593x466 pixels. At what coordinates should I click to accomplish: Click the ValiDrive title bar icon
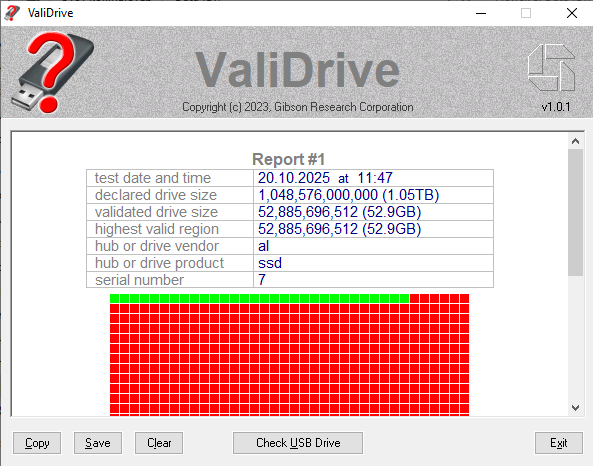point(12,13)
